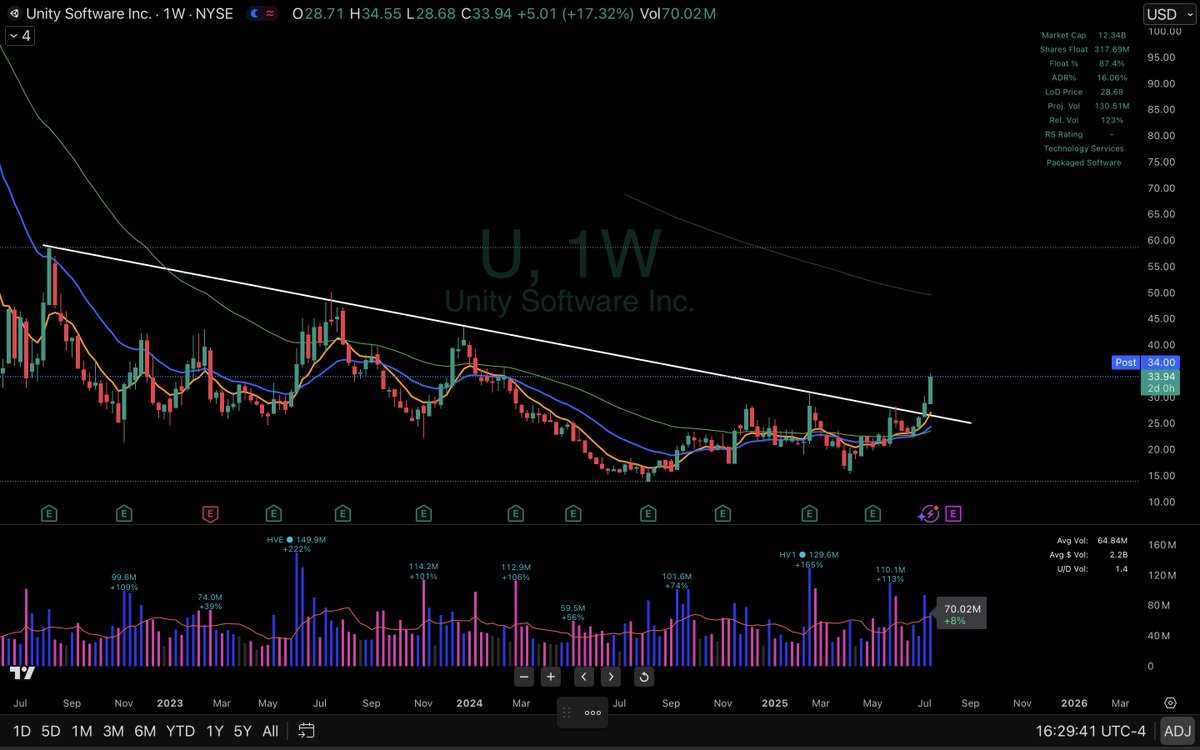Select the 3M date range

tap(113, 731)
